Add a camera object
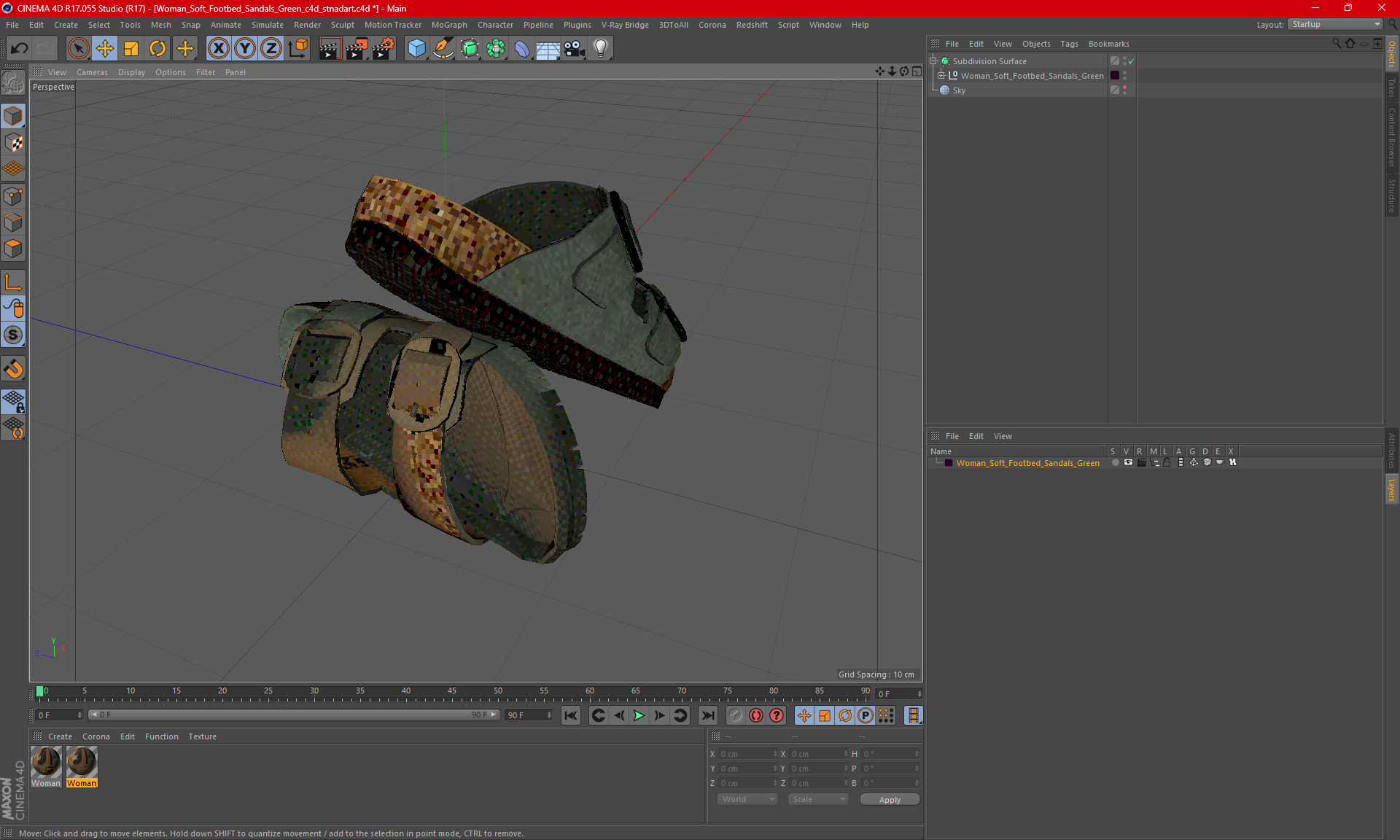The width and height of the screenshot is (1400, 840). (574, 49)
